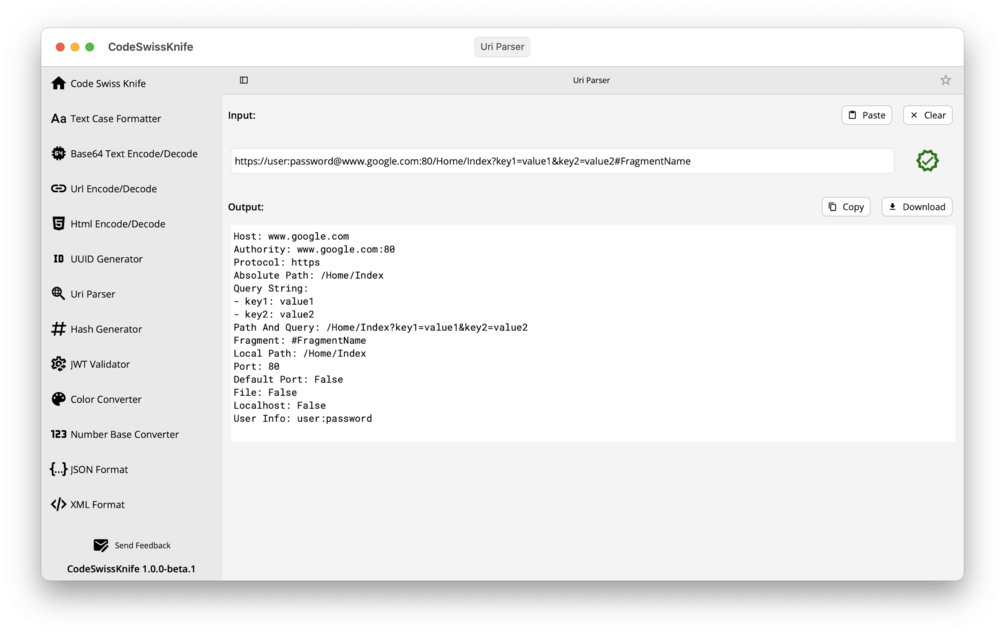Copy the Output text
The width and height of the screenshot is (1005, 635).
pos(846,207)
